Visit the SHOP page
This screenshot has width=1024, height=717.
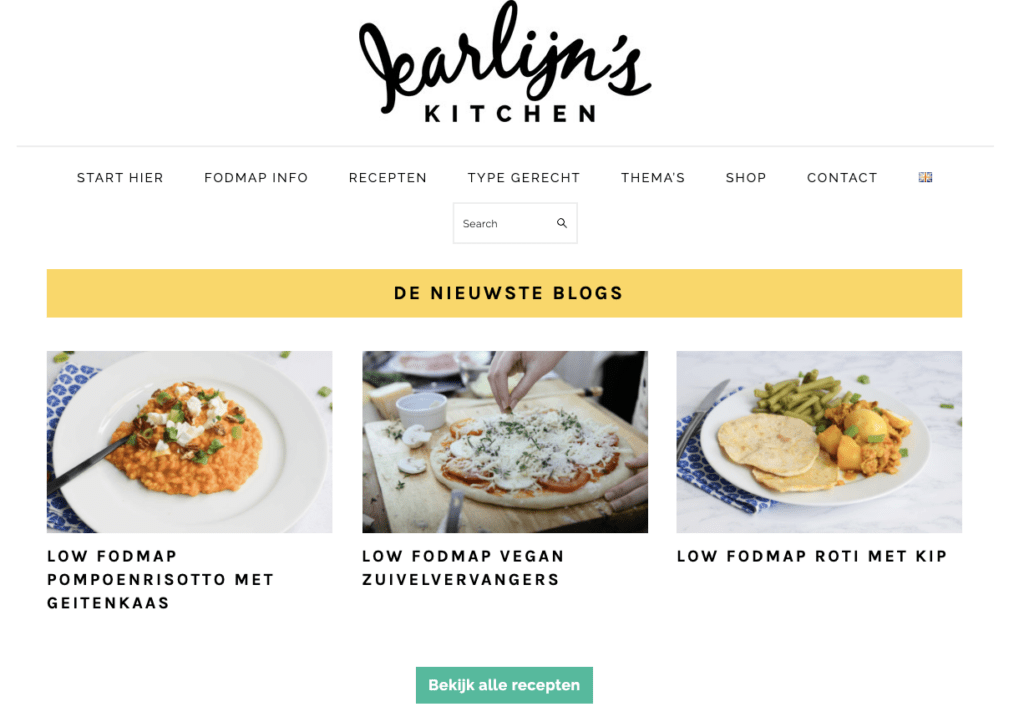click(746, 178)
